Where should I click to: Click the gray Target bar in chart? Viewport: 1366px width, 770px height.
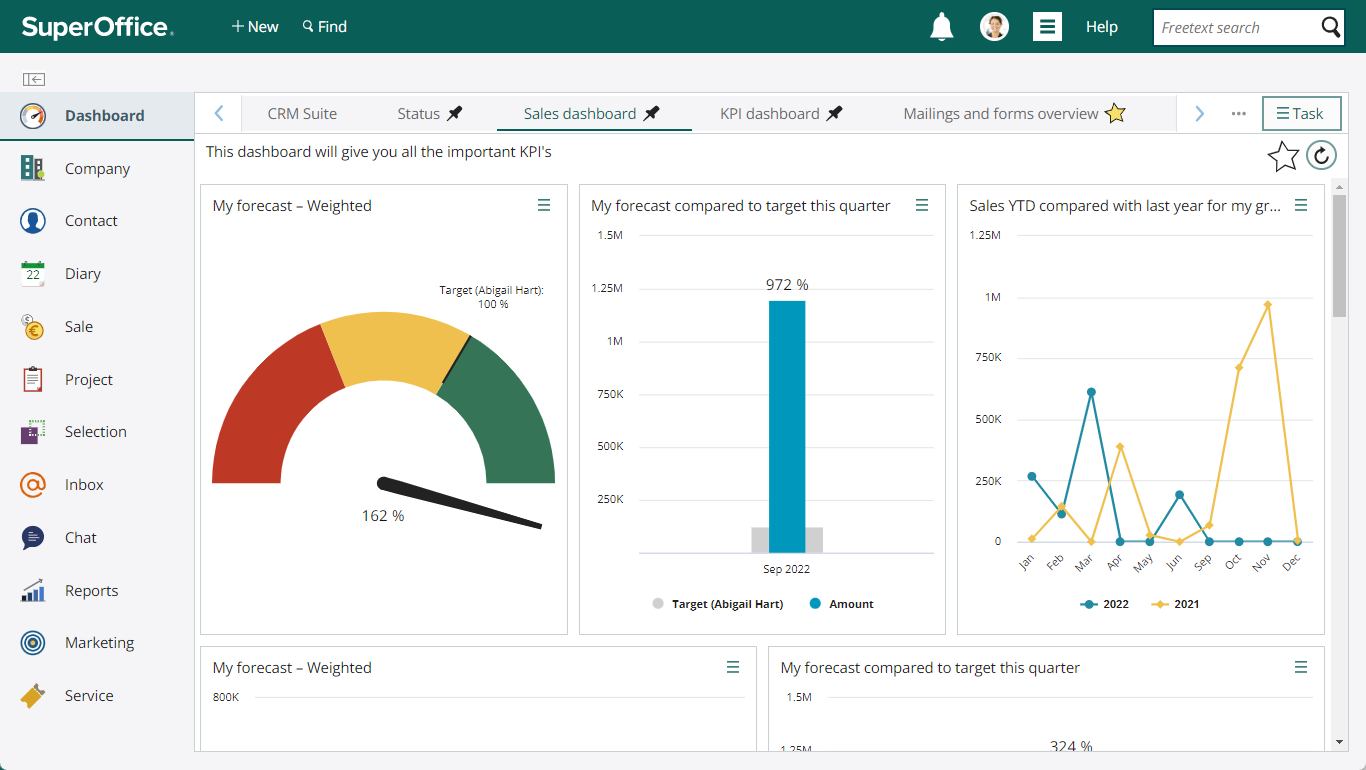tap(760, 540)
